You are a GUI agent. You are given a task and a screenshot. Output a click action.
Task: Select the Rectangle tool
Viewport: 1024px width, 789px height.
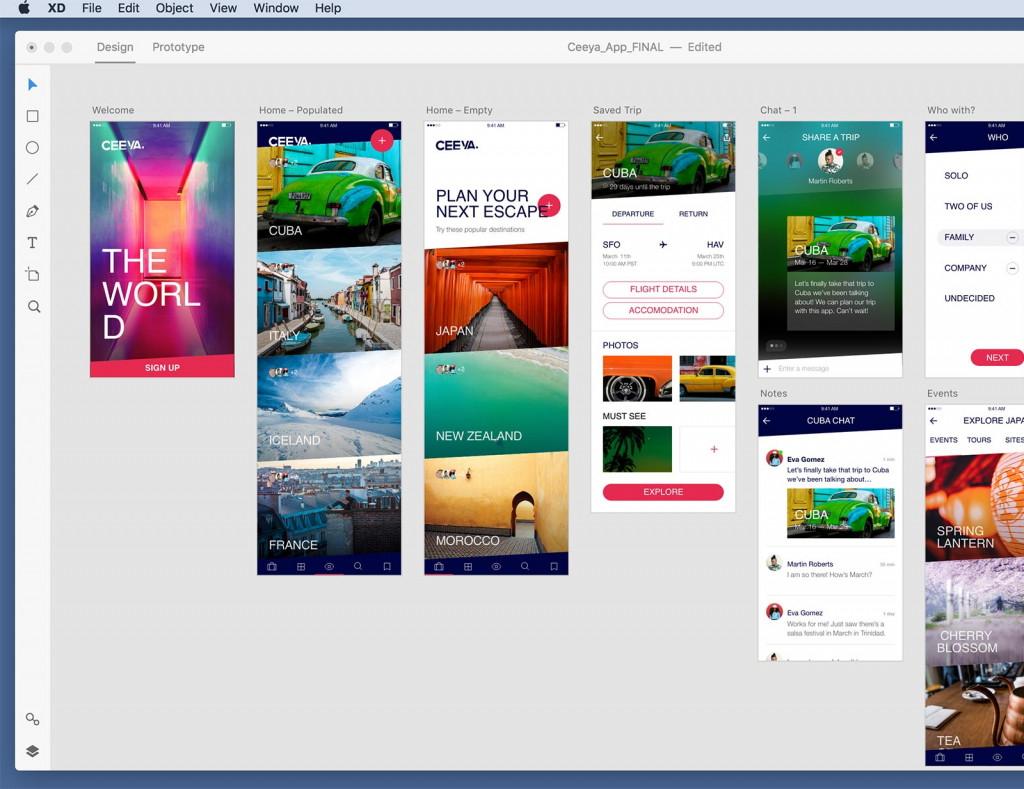pyautogui.click(x=32, y=116)
